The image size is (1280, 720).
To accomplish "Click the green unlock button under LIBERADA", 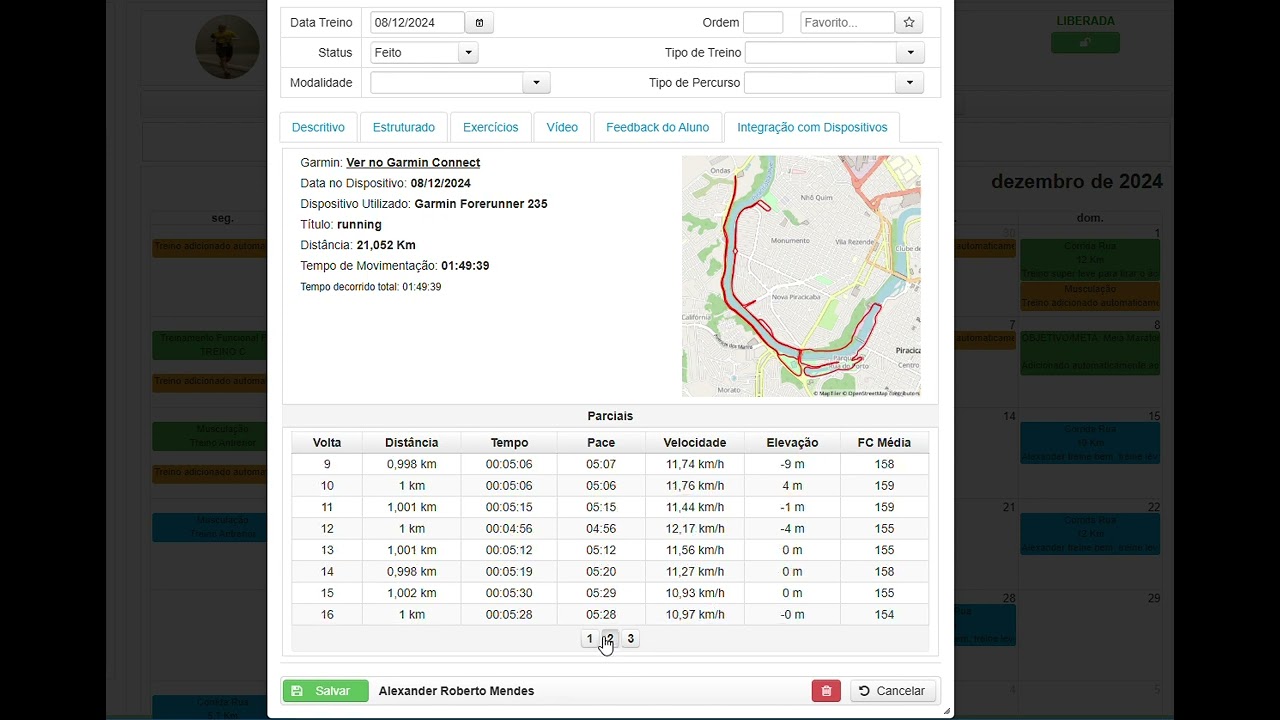I will (x=1085, y=42).
